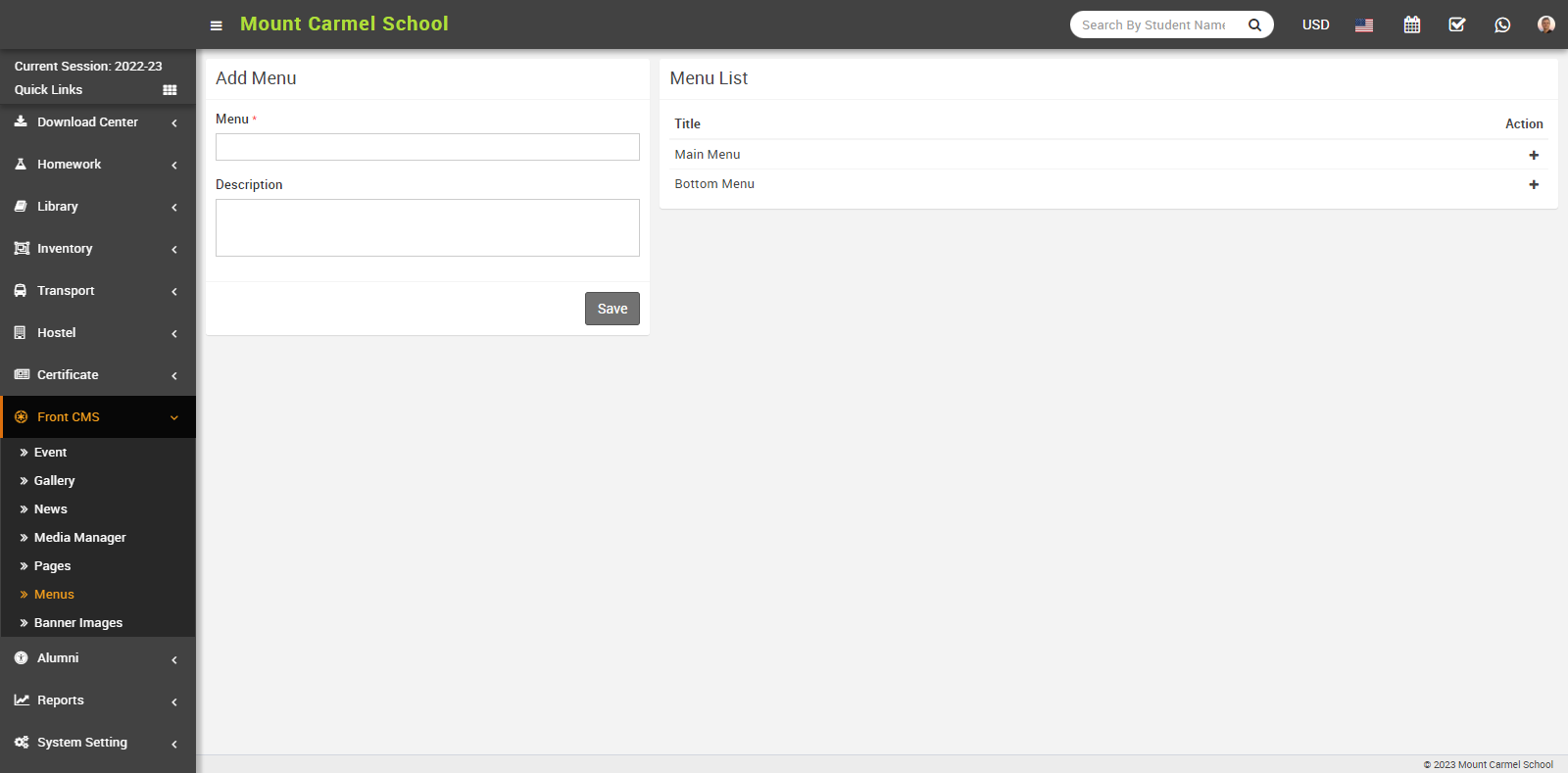Expand the Download Center sidebar section

(97, 122)
